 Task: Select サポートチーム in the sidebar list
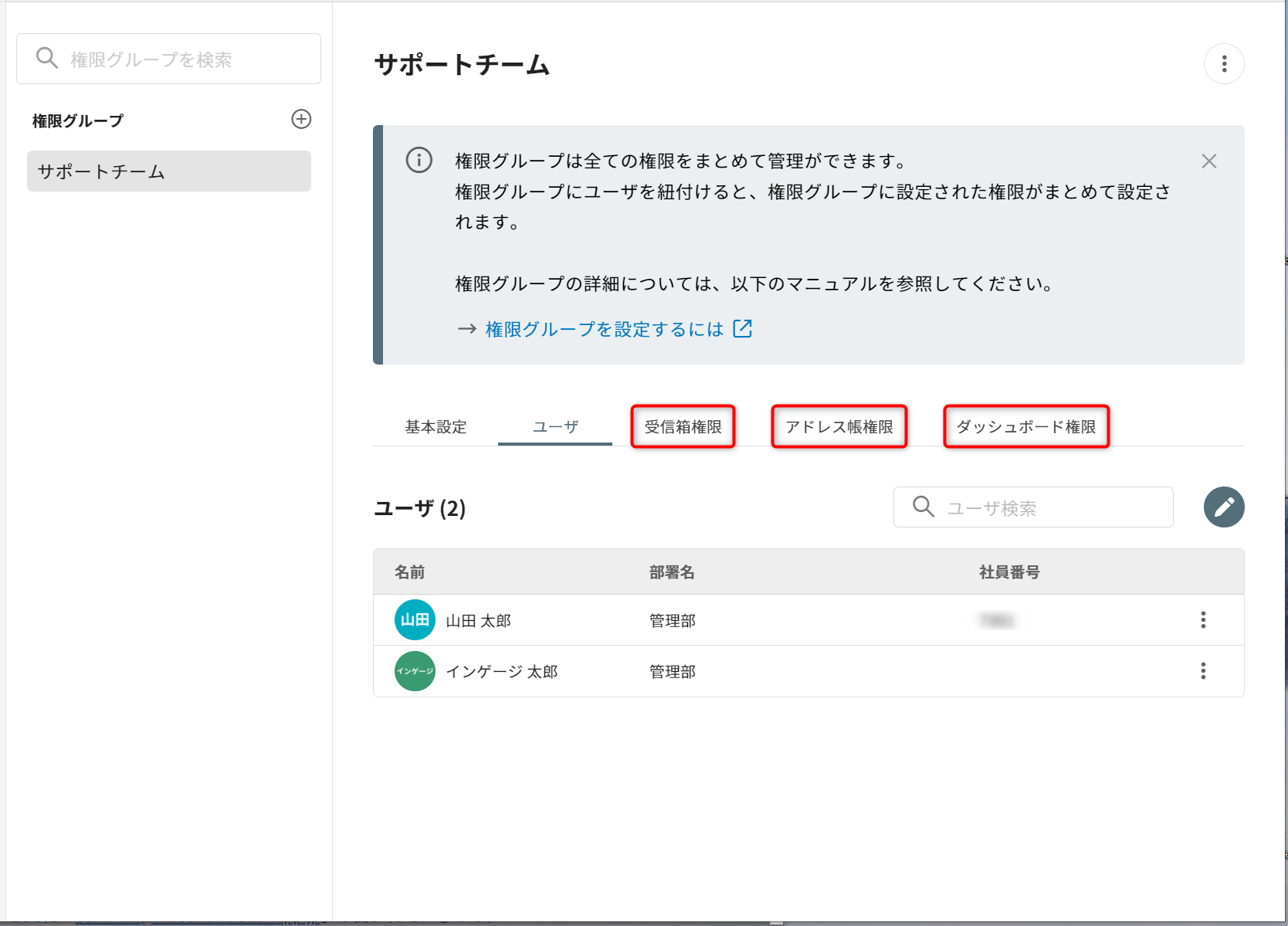(x=168, y=171)
